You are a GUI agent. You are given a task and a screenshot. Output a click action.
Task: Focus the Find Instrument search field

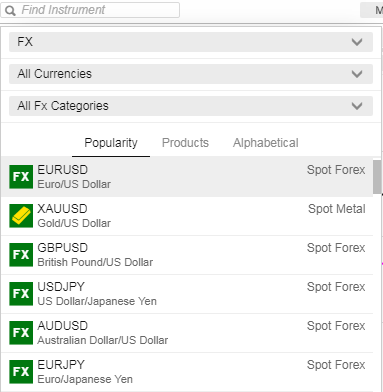pos(90,10)
